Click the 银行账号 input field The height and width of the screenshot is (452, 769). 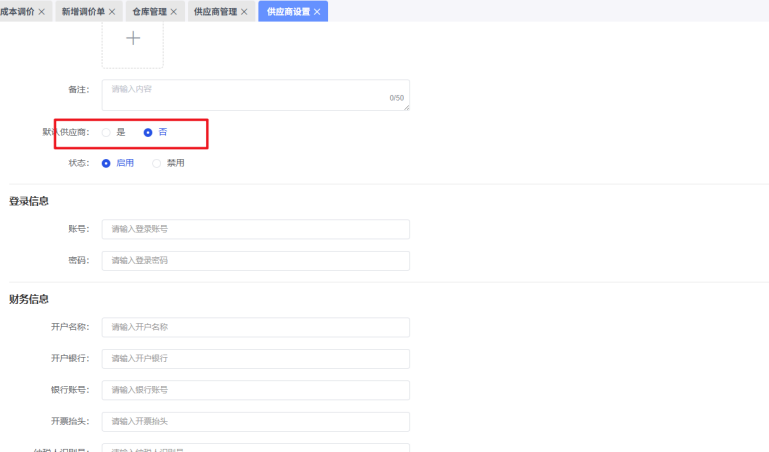[256, 390]
